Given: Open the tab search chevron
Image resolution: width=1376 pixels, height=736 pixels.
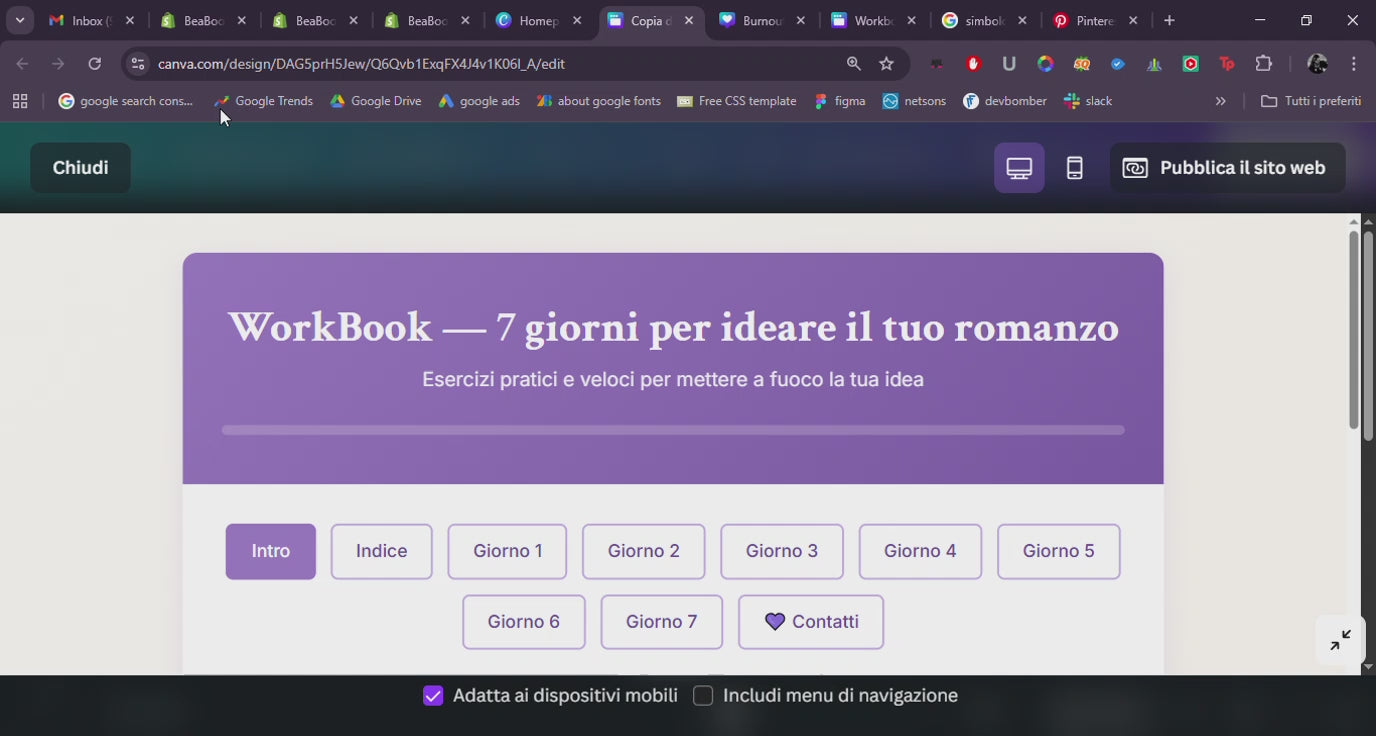Looking at the screenshot, I should click(20, 20).
